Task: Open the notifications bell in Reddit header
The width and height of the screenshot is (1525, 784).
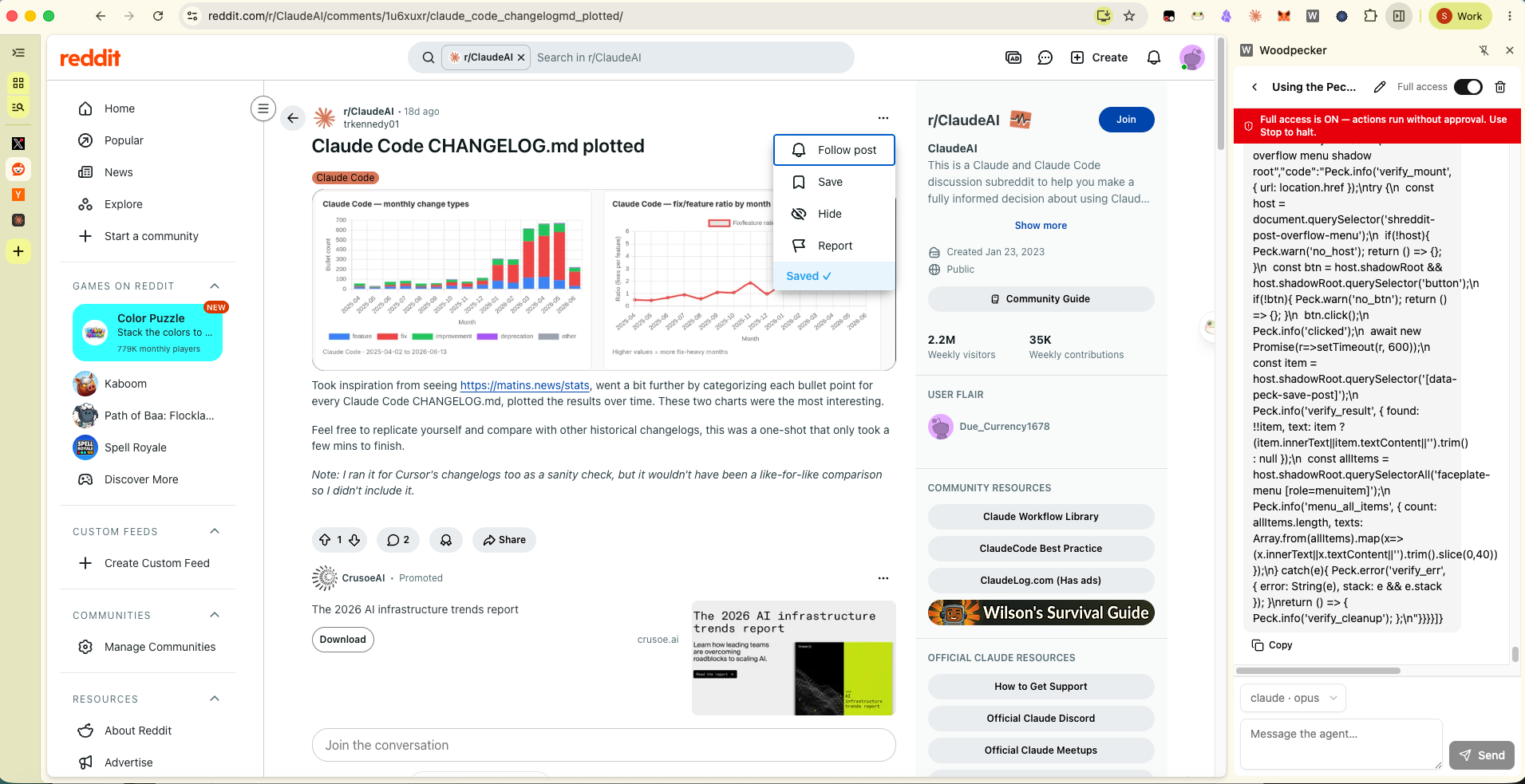Action: pos(1153,57)
